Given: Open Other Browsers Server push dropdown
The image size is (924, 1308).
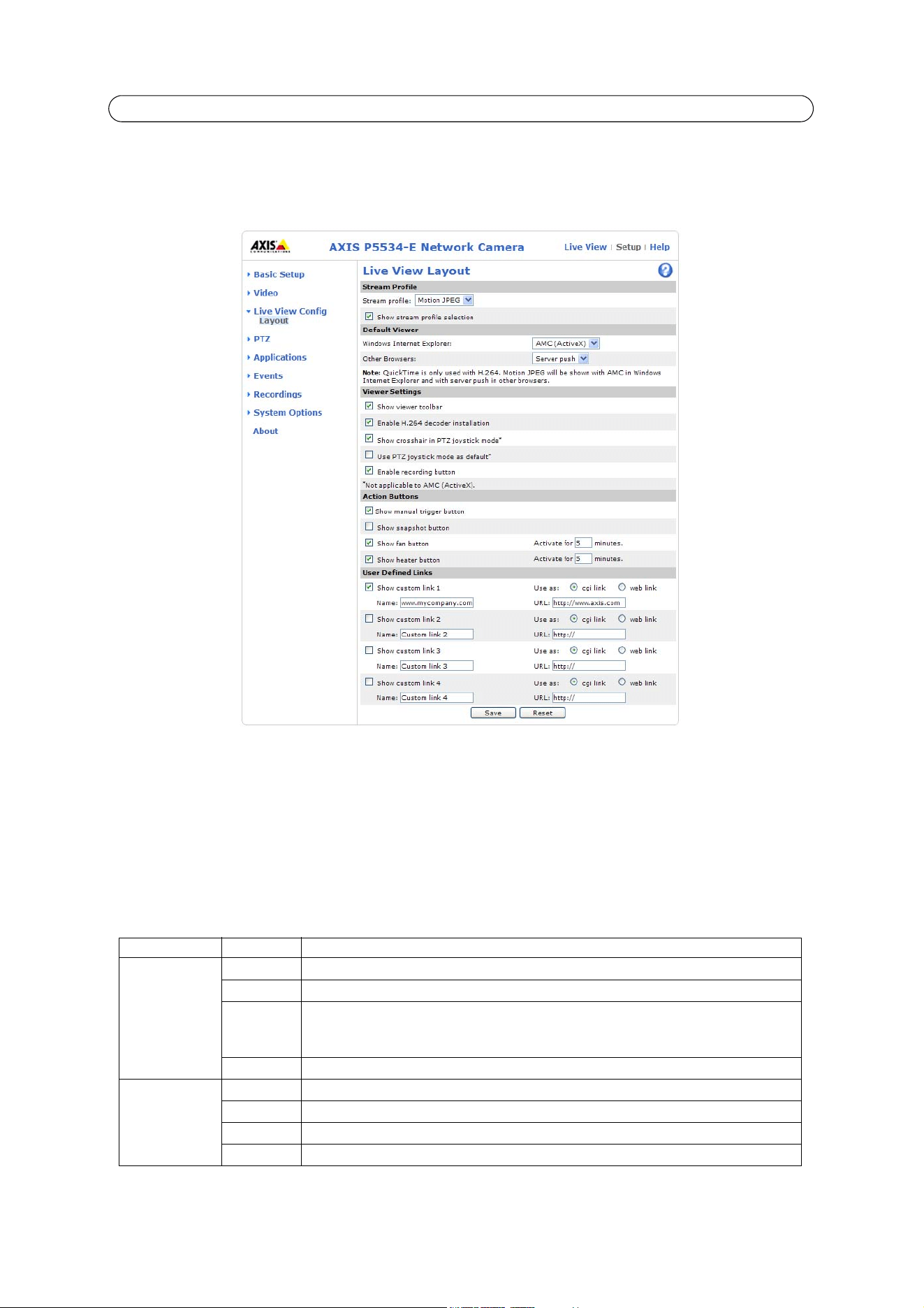Looking at the screenshot, I should pos(561,358).
